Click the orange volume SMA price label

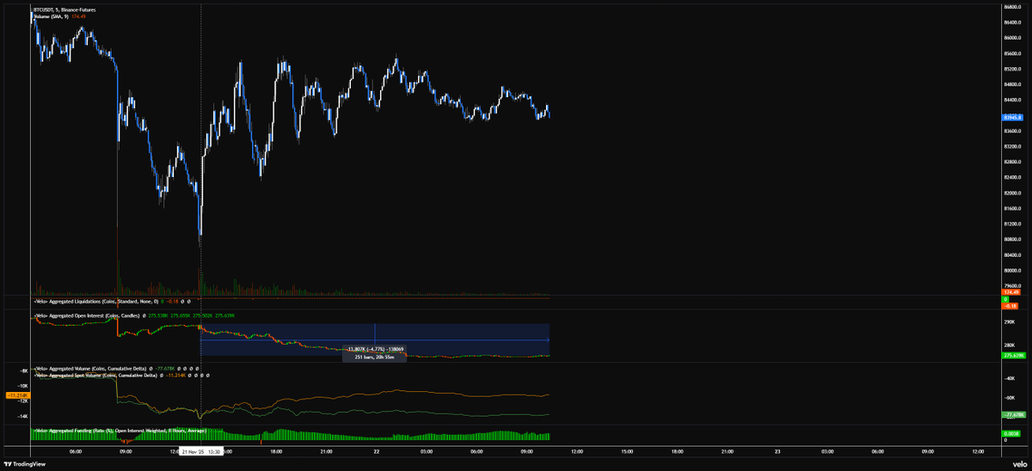[x=1010, y=291]
